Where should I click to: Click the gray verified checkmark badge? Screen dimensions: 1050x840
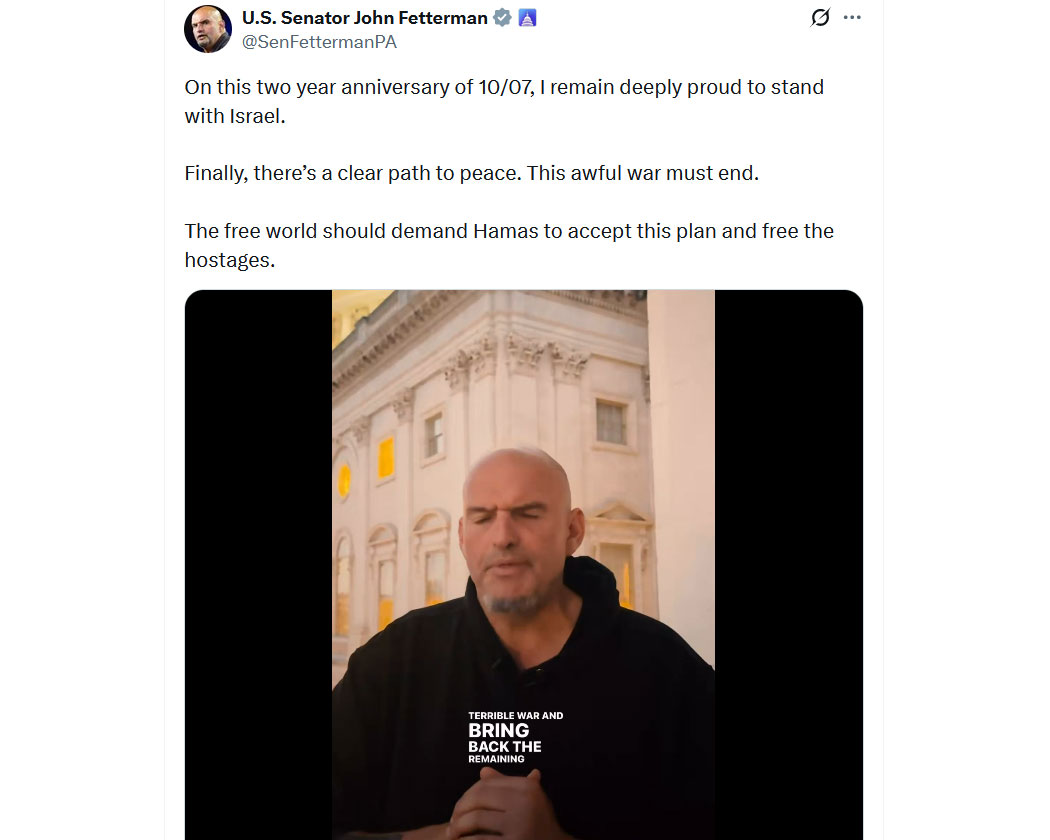(x=503, y=18)
